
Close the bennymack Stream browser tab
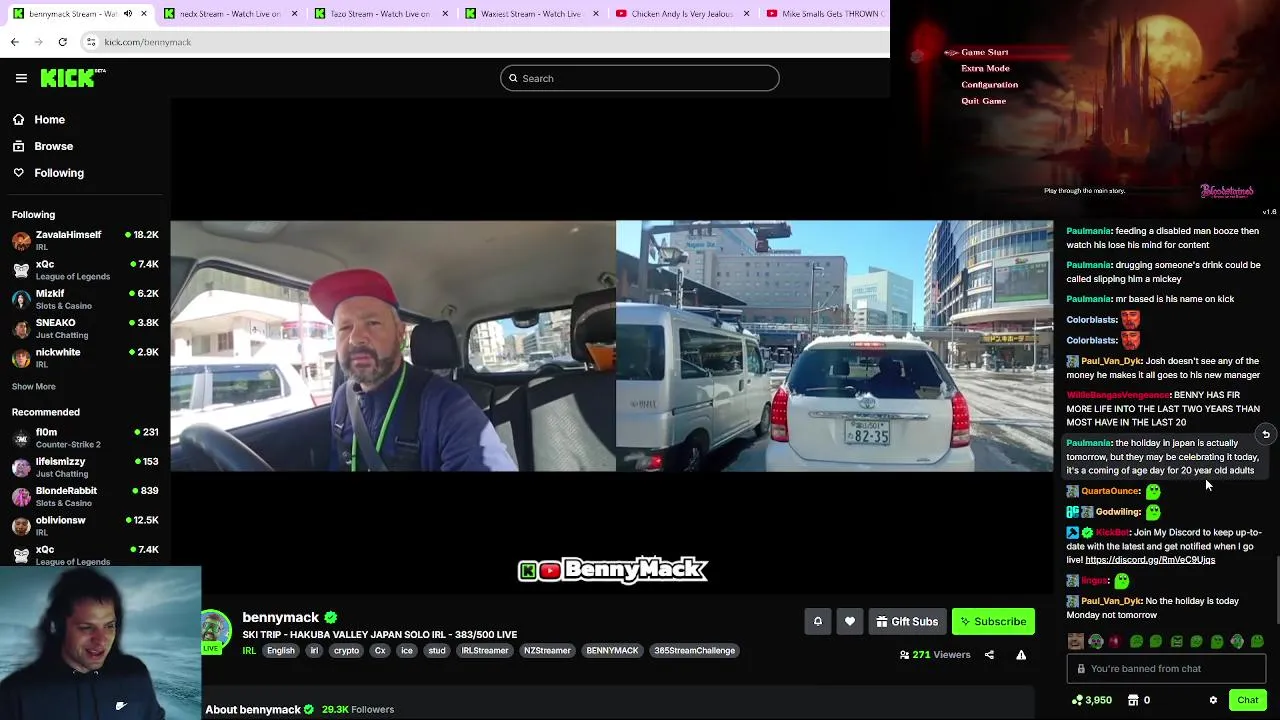point(145,14)
